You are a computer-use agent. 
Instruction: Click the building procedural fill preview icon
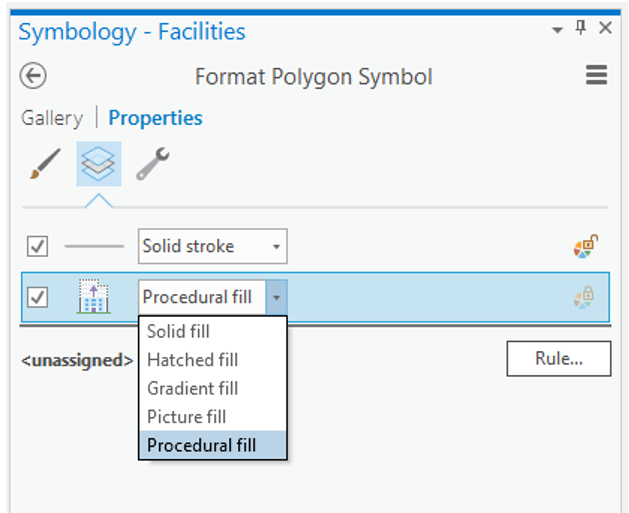[x=93, y=297]
